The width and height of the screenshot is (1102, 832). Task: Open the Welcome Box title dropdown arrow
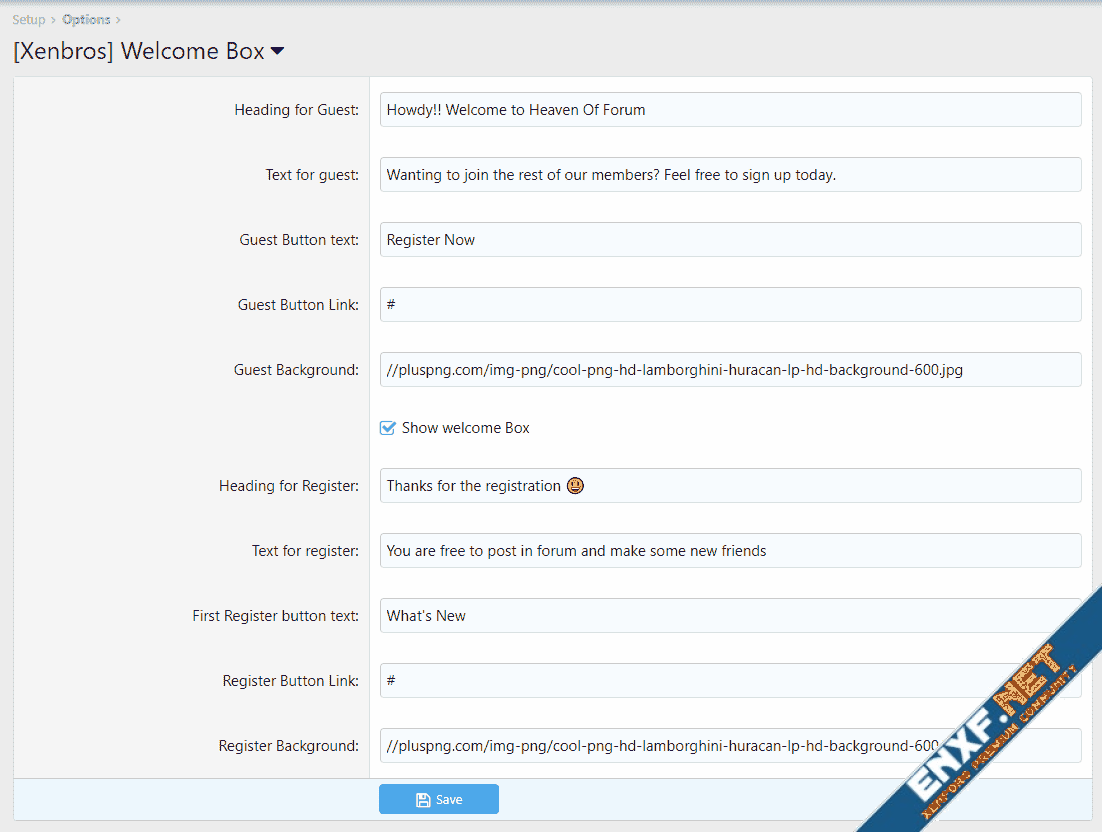click(x=278, y=51)
